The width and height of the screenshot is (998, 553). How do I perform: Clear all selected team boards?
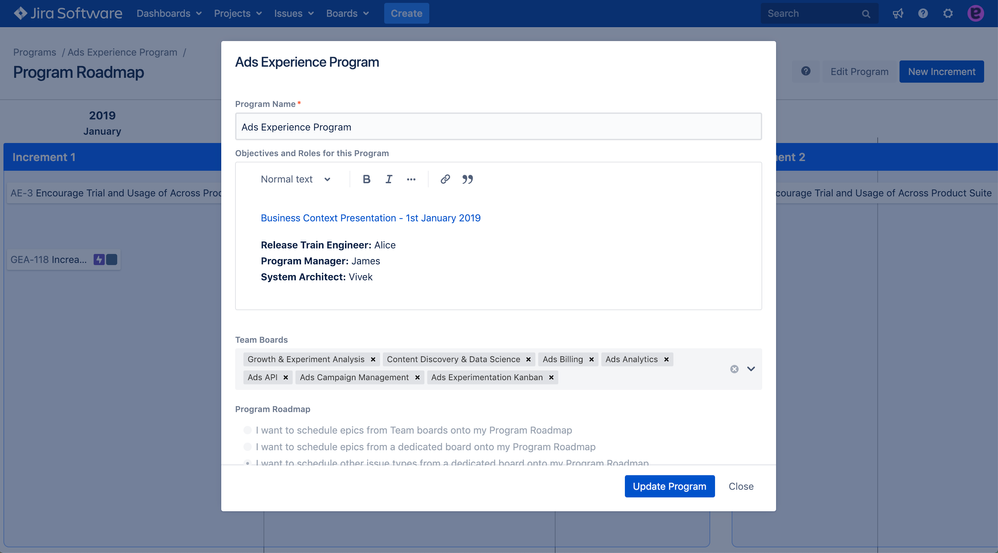point(734,369)
